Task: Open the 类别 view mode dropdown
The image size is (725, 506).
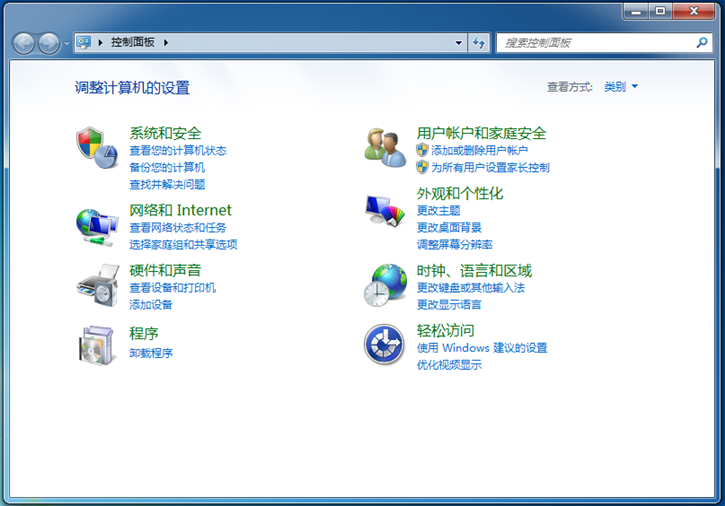Action: (621, 87)
